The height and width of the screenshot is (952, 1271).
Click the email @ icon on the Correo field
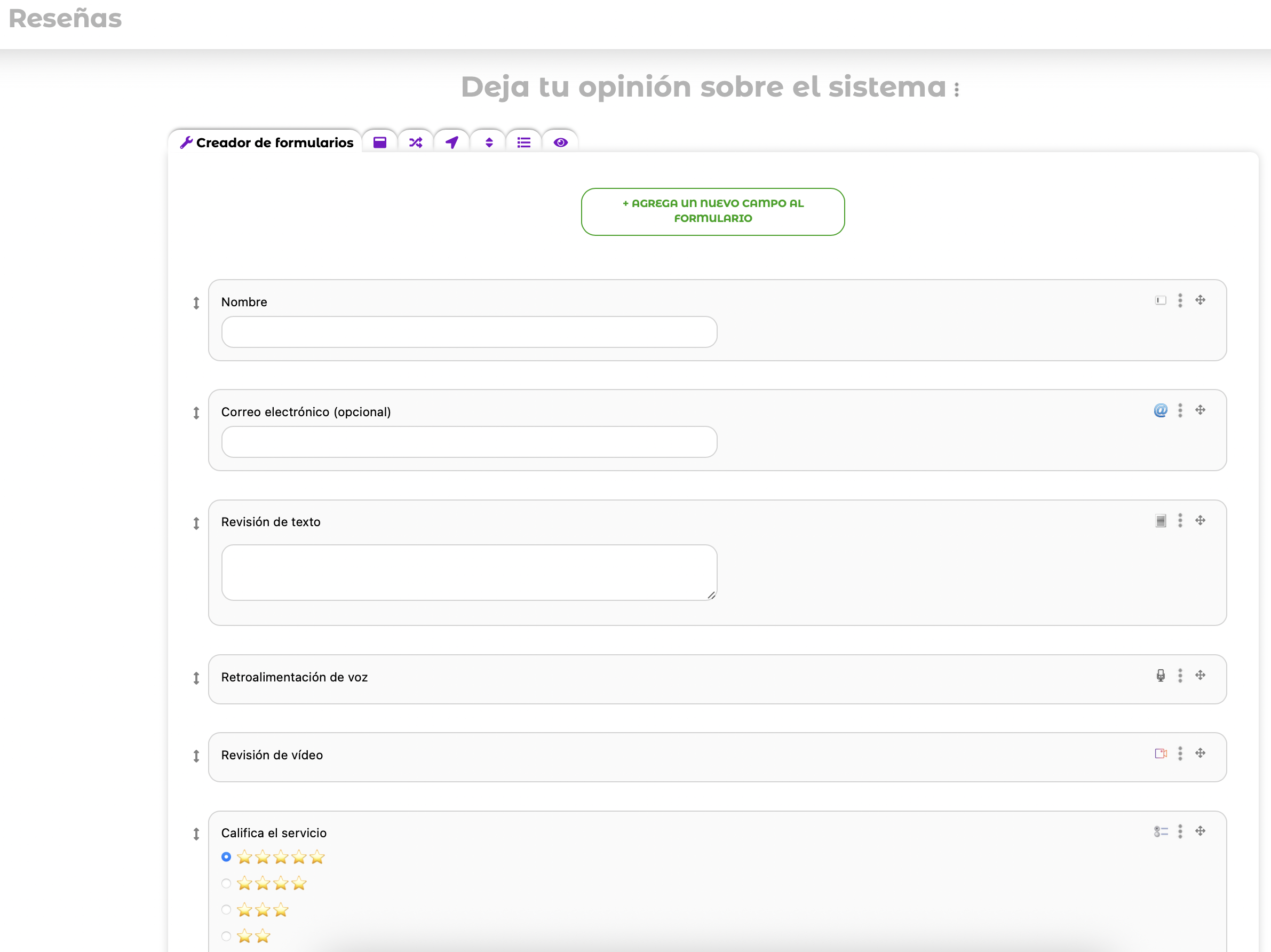coord(1160,410)
